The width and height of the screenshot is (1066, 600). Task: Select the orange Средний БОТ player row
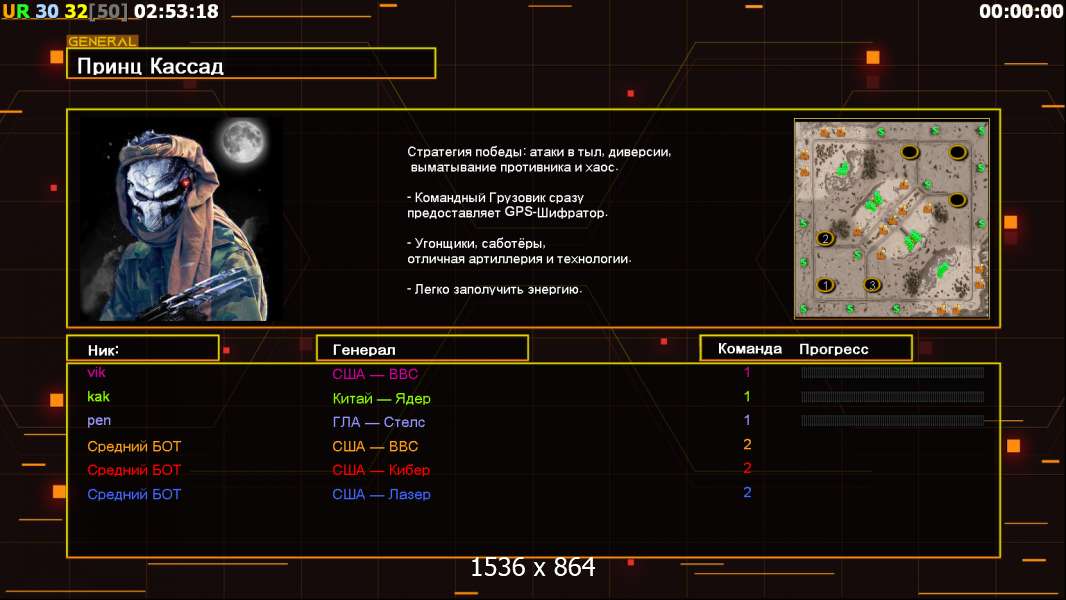(x=134, y=446)
